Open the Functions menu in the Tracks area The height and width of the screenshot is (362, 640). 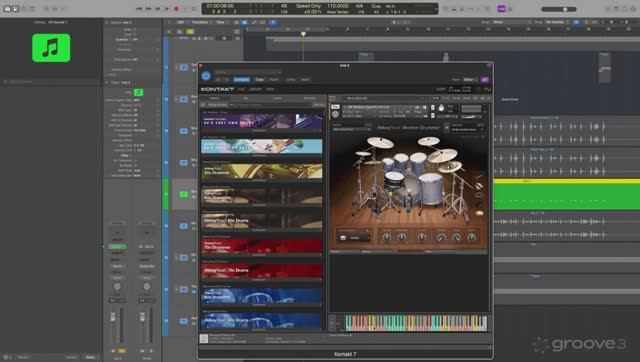(x=200, y=22)
